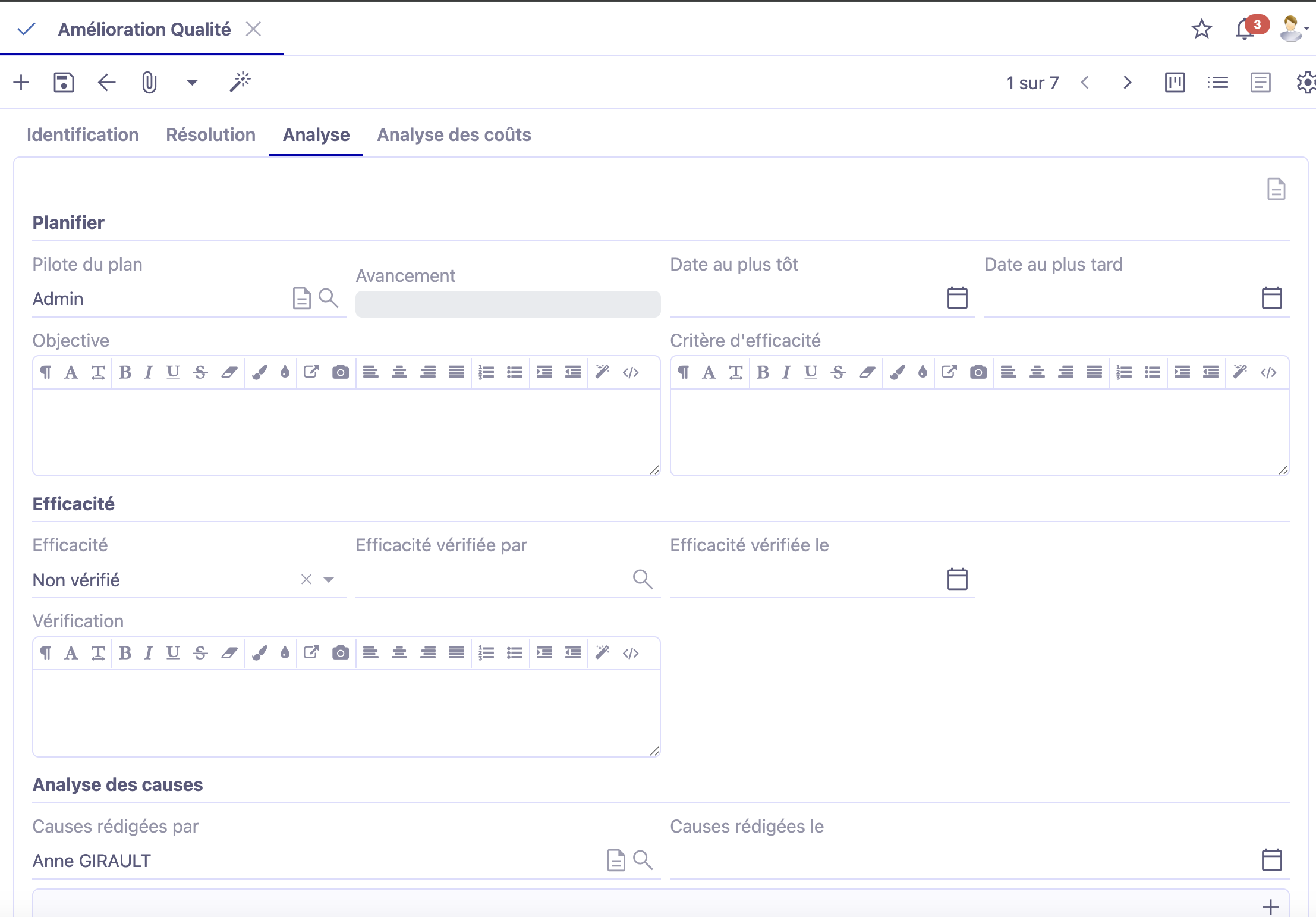Go to next record arrow
The image size is (1316, 917).
point(1127,83)
